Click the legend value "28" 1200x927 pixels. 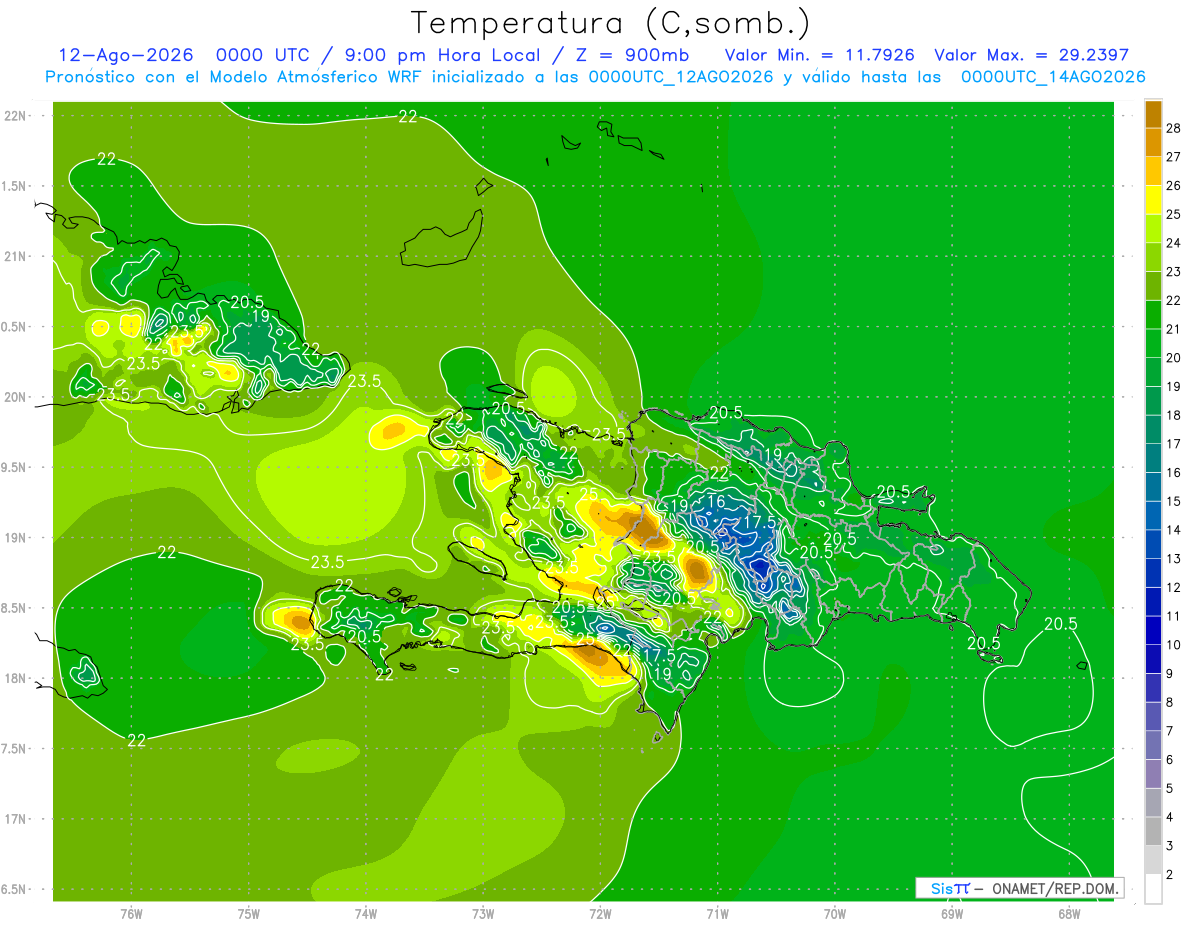pyautogui.click(x=1175, y=129)
